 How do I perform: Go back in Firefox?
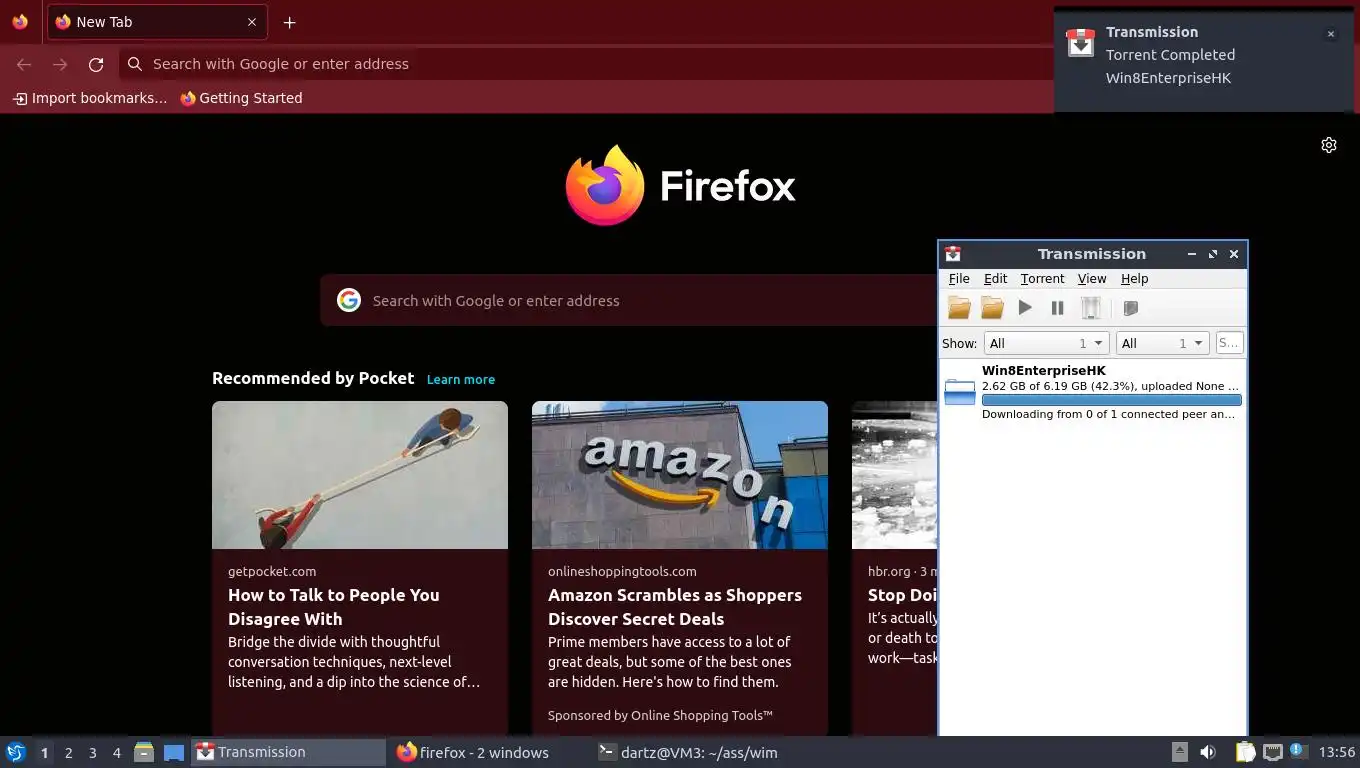pyautogui.click(x=24, y=64)
